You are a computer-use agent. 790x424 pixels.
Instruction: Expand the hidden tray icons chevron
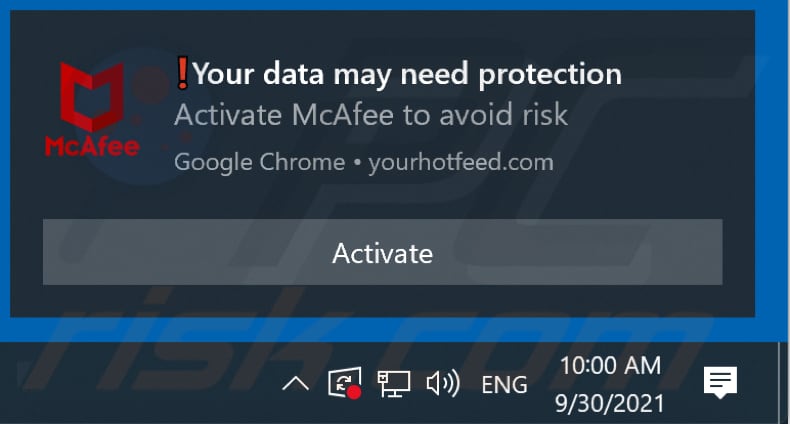click(295, 383)
